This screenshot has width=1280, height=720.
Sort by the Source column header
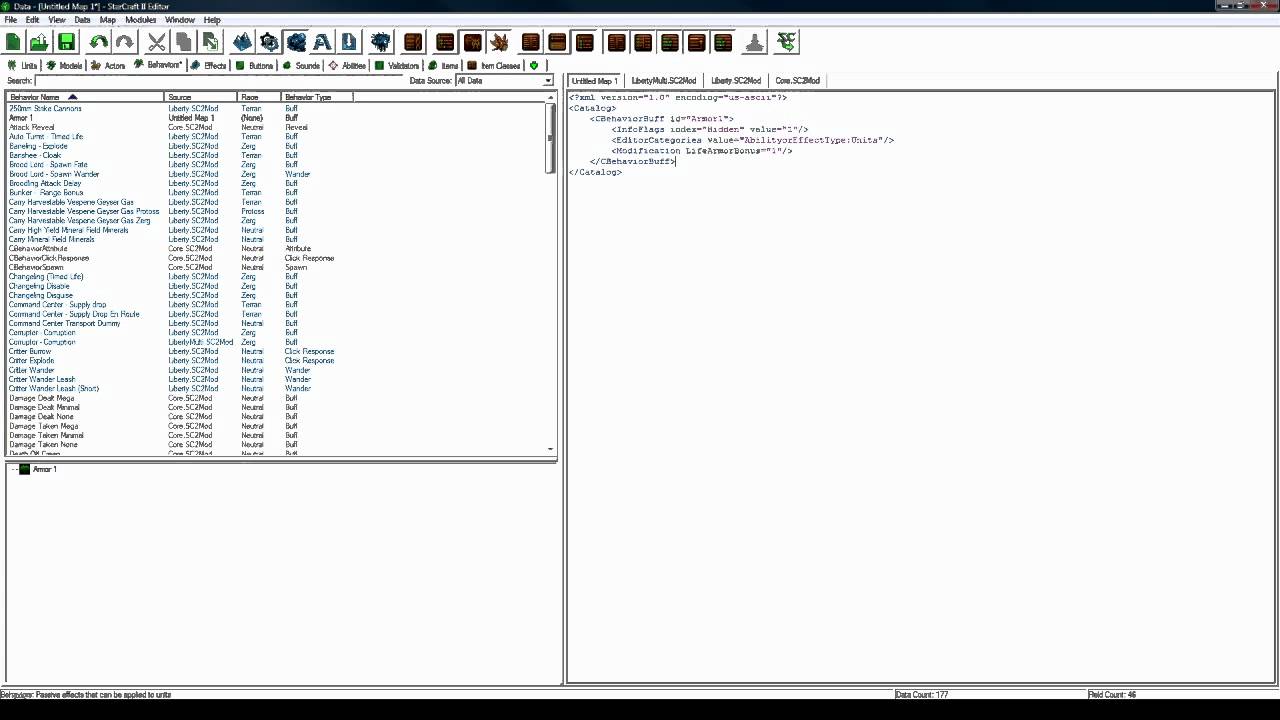point(200,97)
